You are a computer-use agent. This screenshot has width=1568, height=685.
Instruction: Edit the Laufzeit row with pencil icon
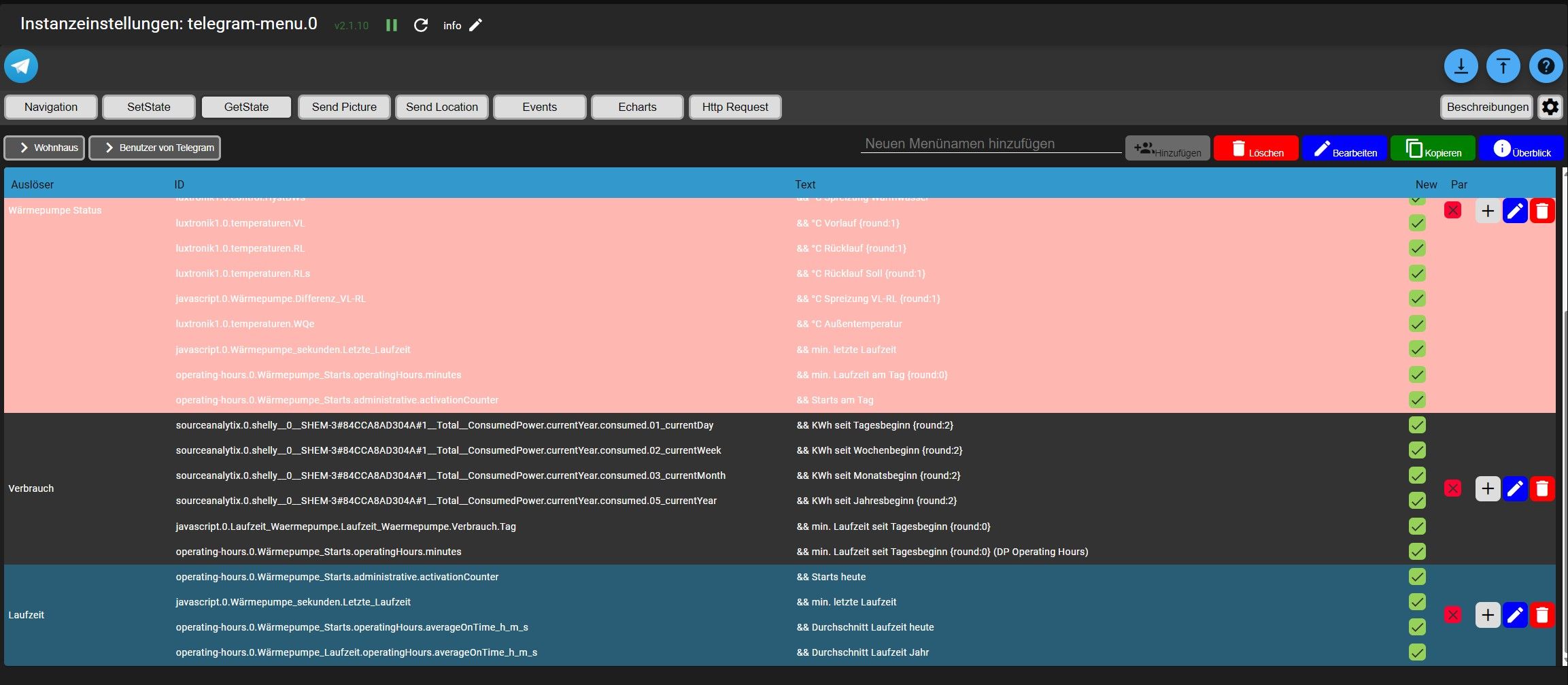tap(1515, 615)
